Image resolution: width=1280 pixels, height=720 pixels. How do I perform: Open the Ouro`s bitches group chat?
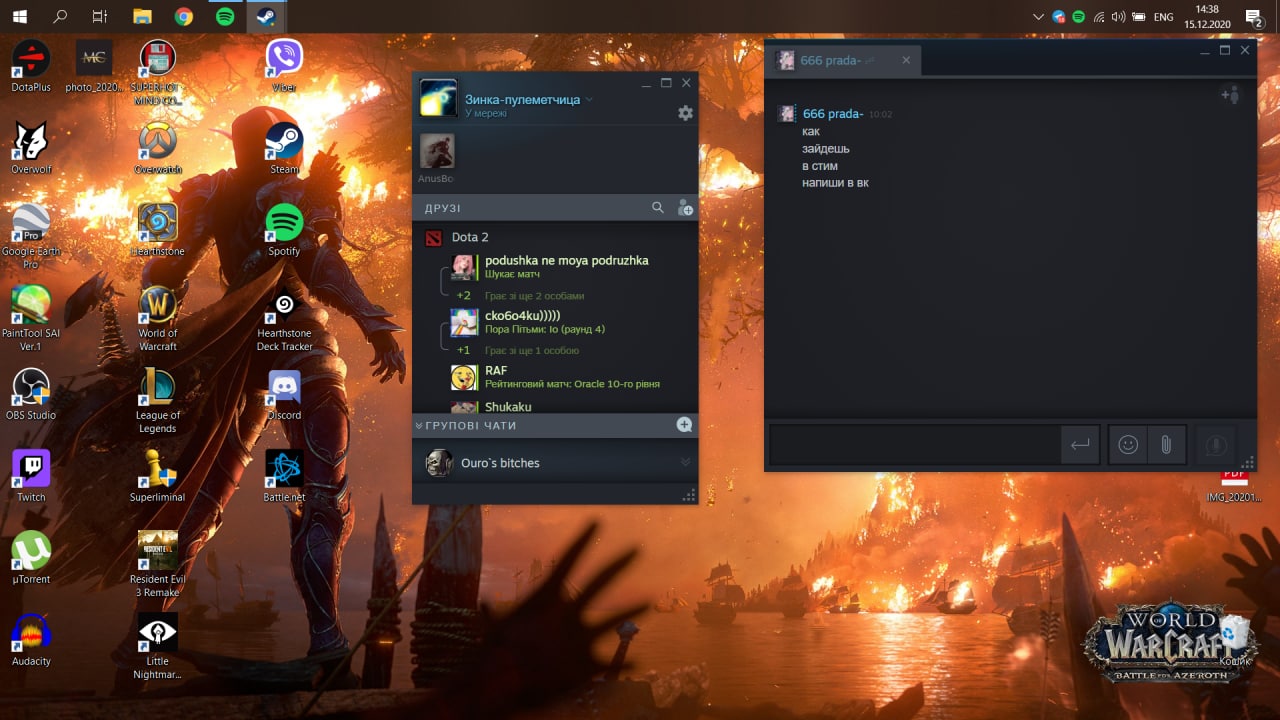(x=555, y=462)
